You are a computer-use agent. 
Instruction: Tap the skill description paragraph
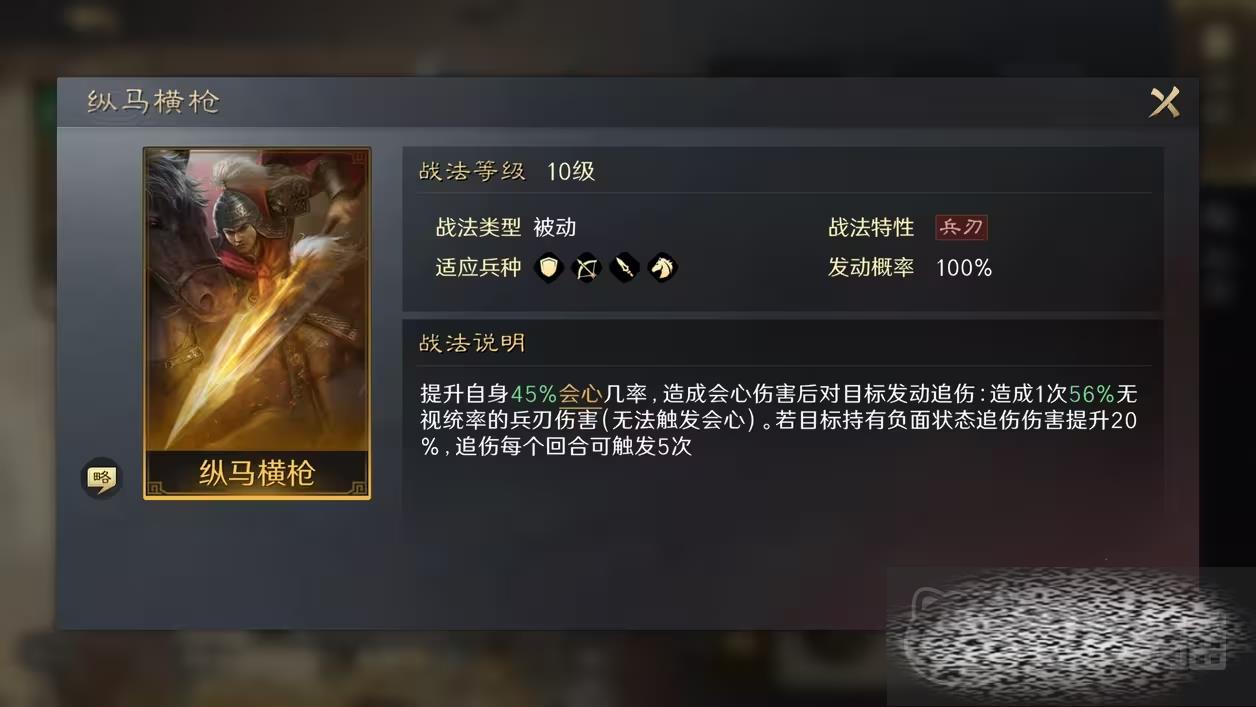coord(778,420)
